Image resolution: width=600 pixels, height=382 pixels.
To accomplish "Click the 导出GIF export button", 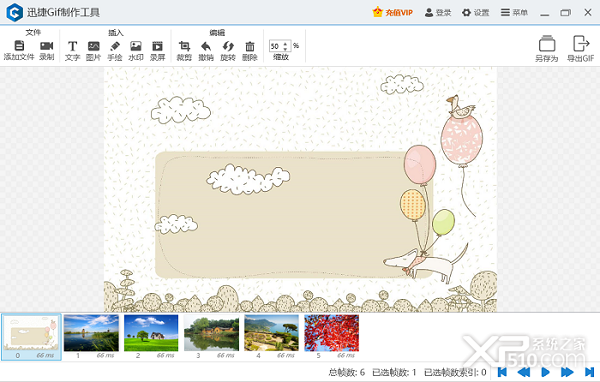I will point(580,49).
